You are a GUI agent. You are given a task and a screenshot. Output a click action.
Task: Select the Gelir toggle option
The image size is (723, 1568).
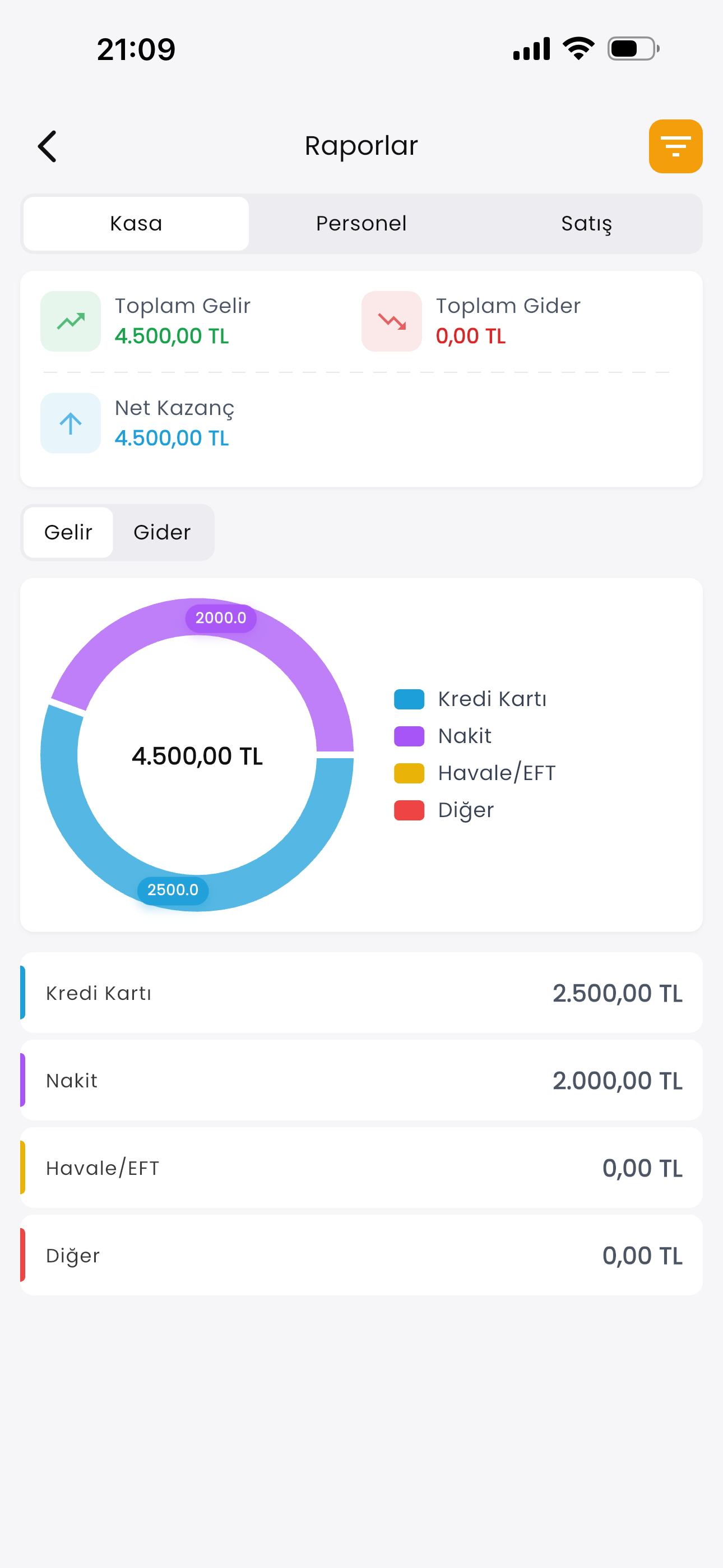[x=68, y=533]
